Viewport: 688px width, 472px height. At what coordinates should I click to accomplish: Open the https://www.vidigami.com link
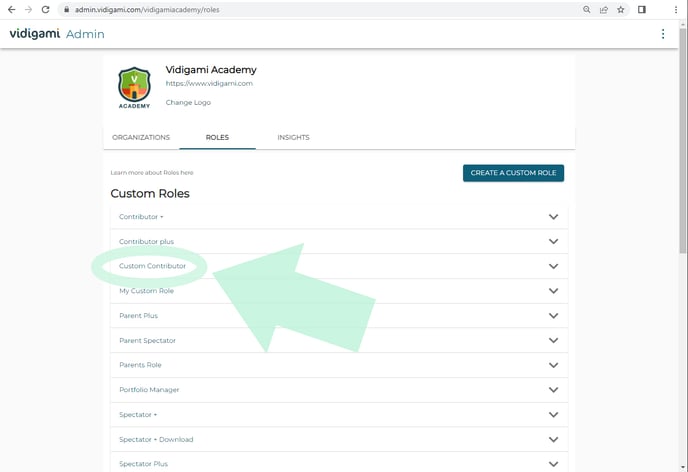[x=209, y=83]
